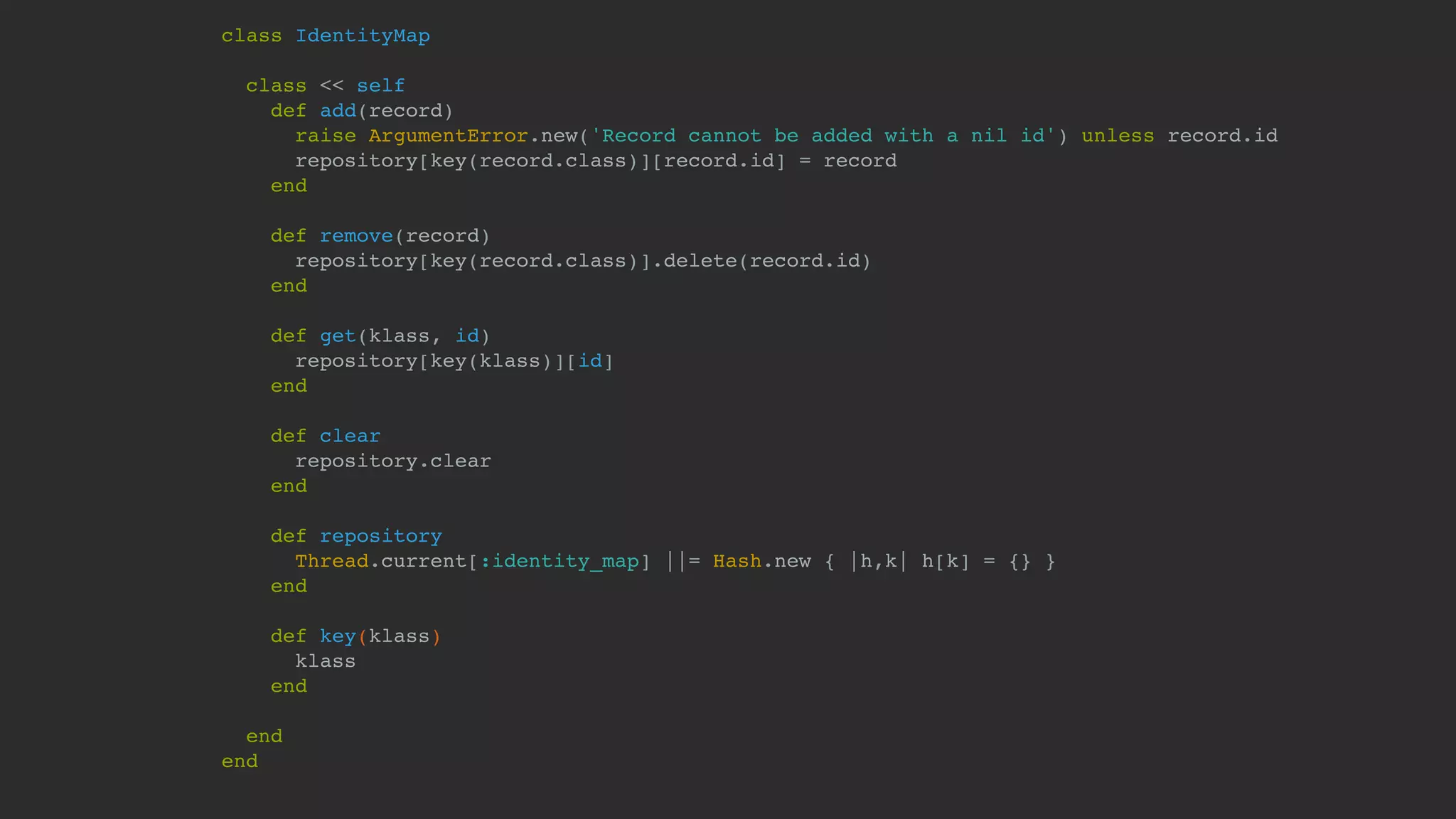The height and width of the screenshot is (819, 1456).
Task: Click the 'self' keyword in class << self
Action: (x=380, y=86)
